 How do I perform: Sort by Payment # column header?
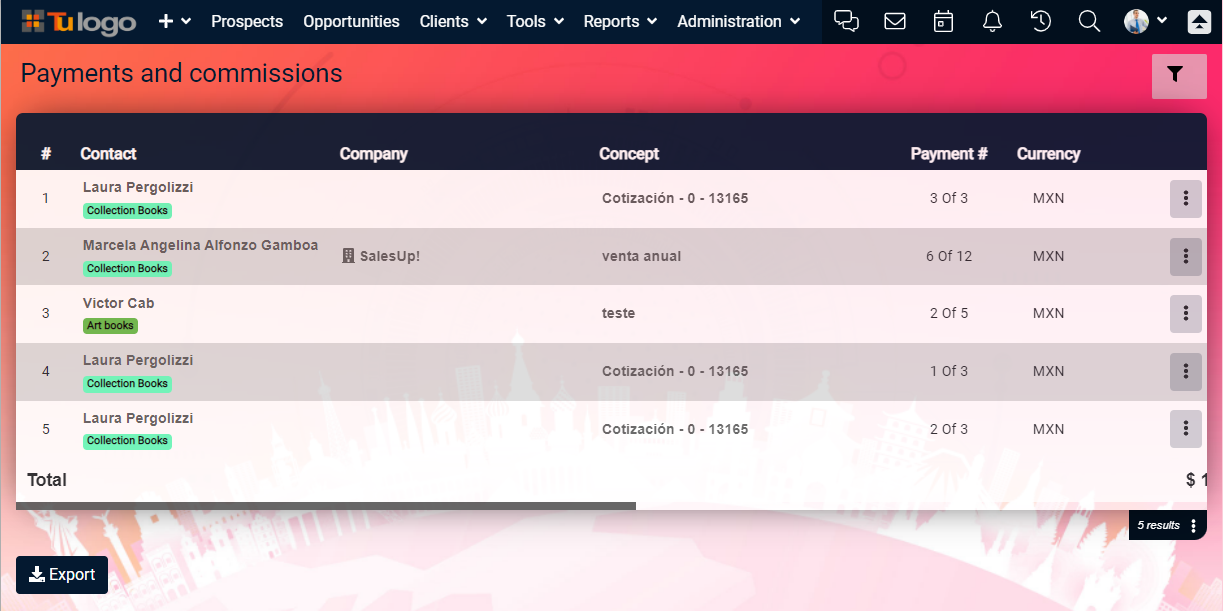[x=949, y=154]
